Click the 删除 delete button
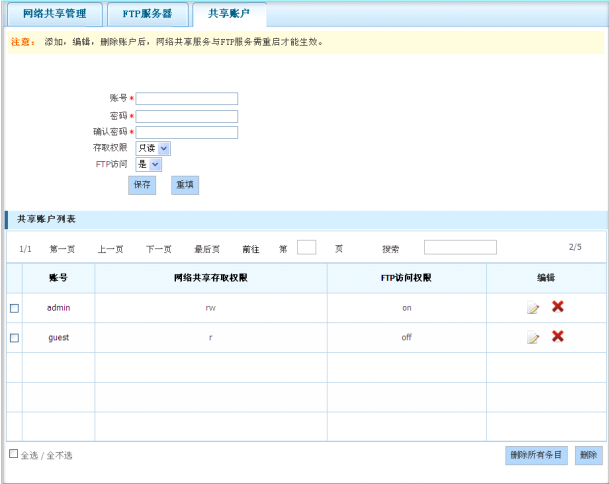Viewport: 609px width, 484px height. click(589, 455)
